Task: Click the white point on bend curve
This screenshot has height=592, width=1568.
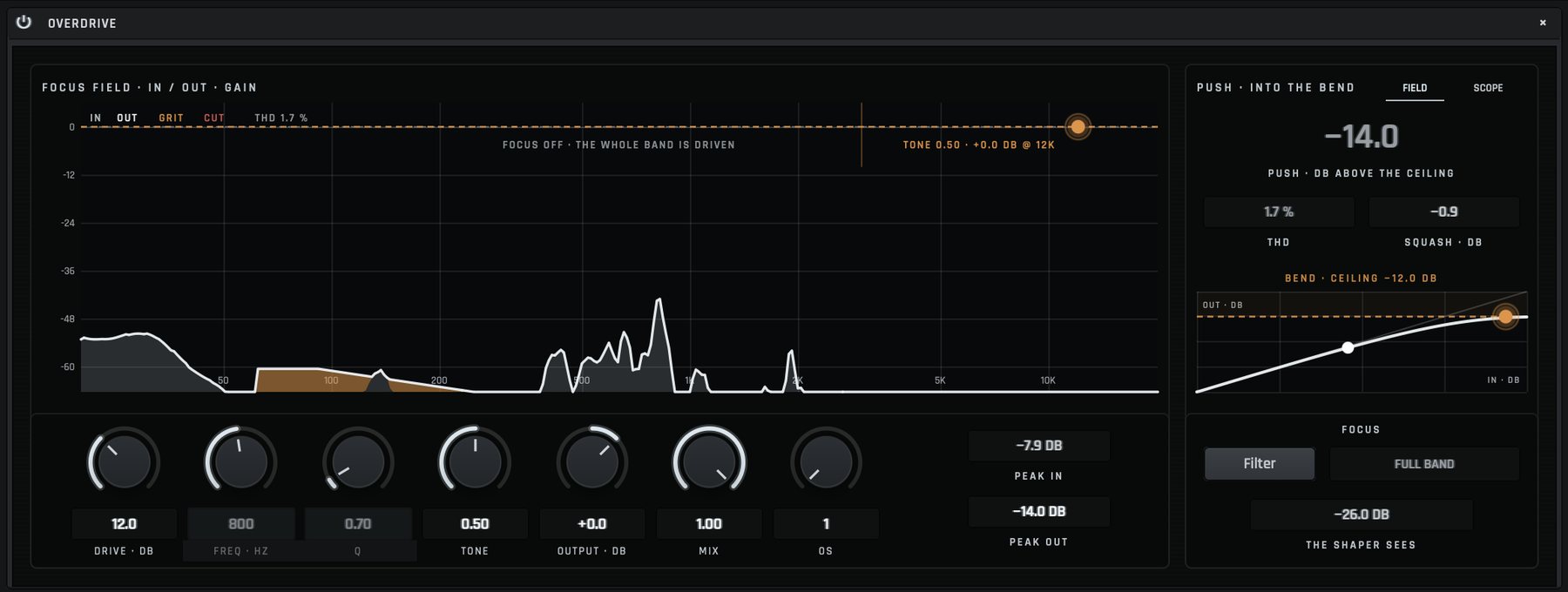Action: (1348, 347)
